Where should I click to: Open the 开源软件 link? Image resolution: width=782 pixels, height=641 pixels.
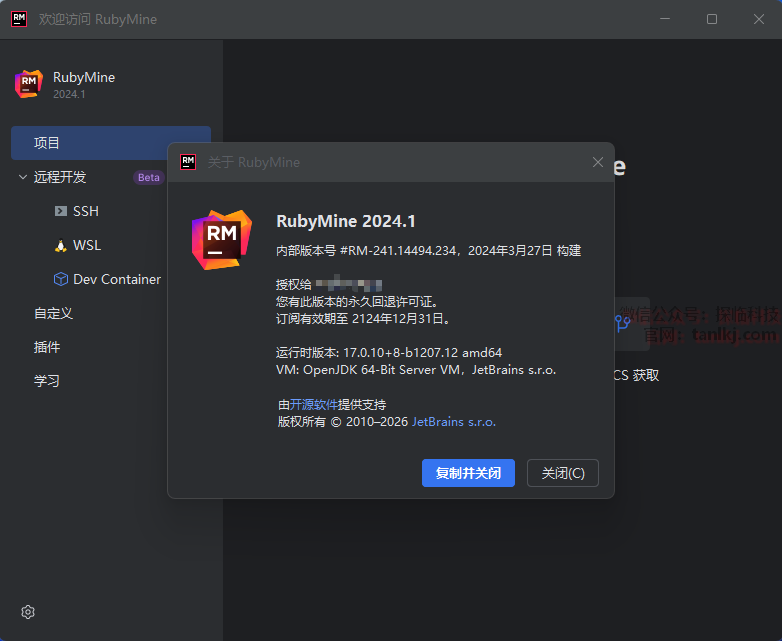pyautogui.click(x=313, y=405)
